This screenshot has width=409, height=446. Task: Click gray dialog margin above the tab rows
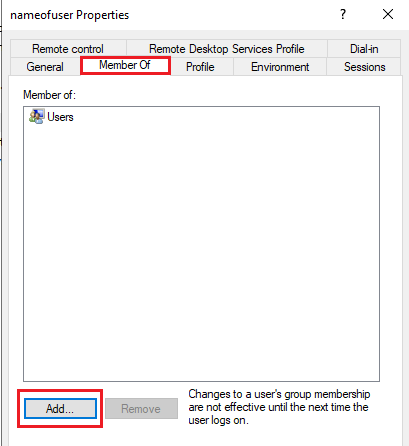tap(205, 35)
